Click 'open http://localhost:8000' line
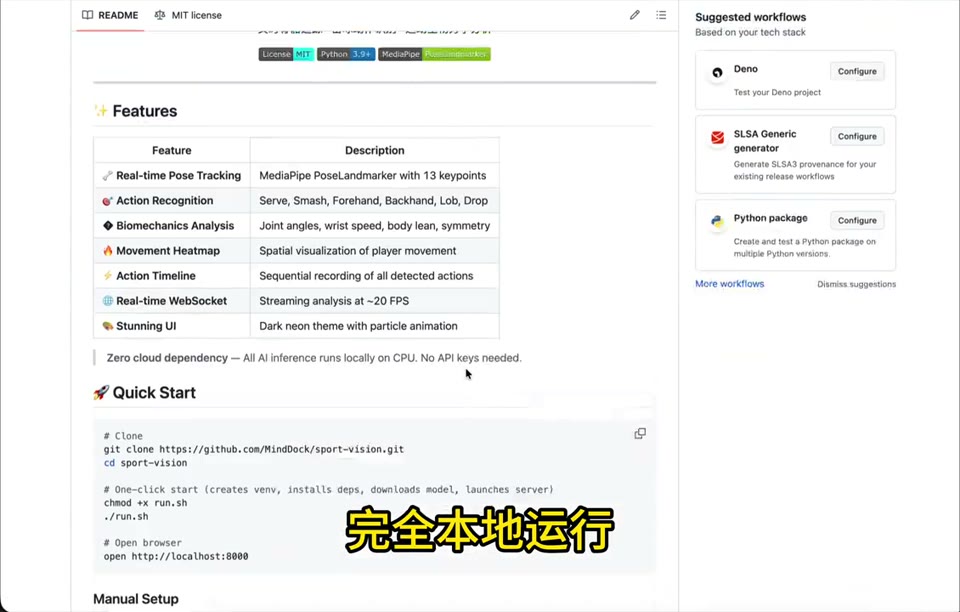Viewport: 960px width, 612px height. pos(176,556)
